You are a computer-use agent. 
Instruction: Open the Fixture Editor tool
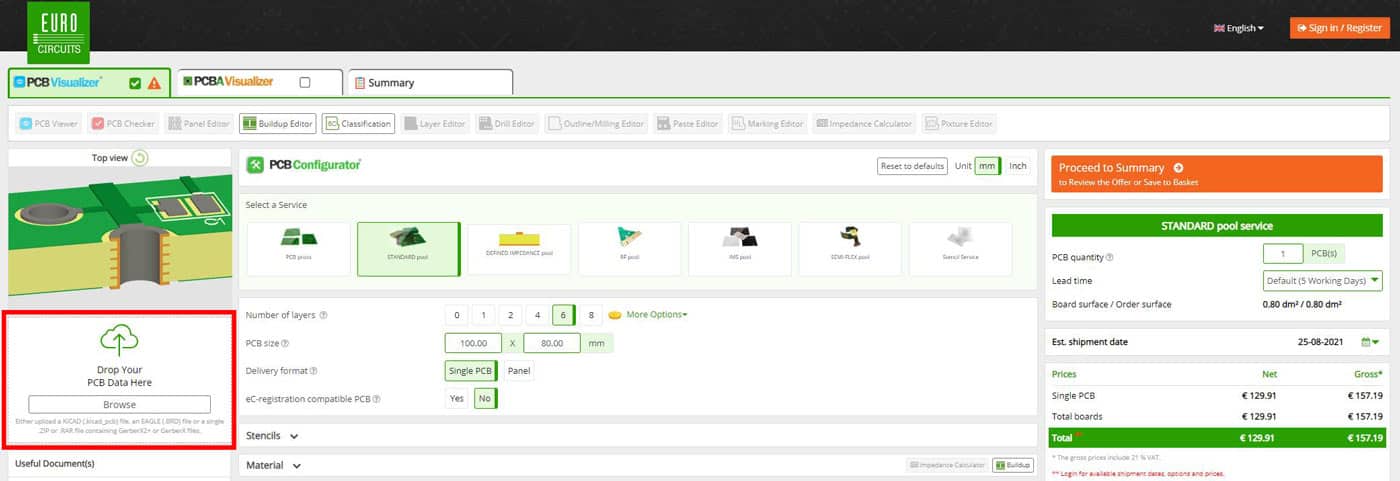coord(958,124)
